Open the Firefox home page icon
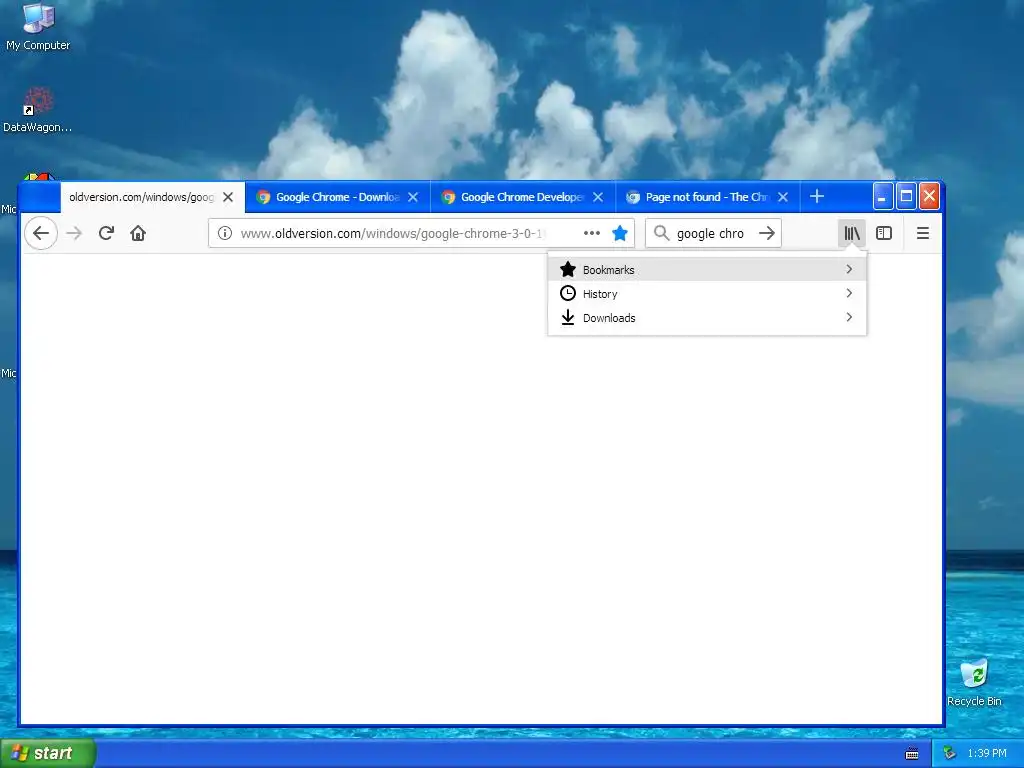The height and width of the screenshot is (768, 1024). 138,233
